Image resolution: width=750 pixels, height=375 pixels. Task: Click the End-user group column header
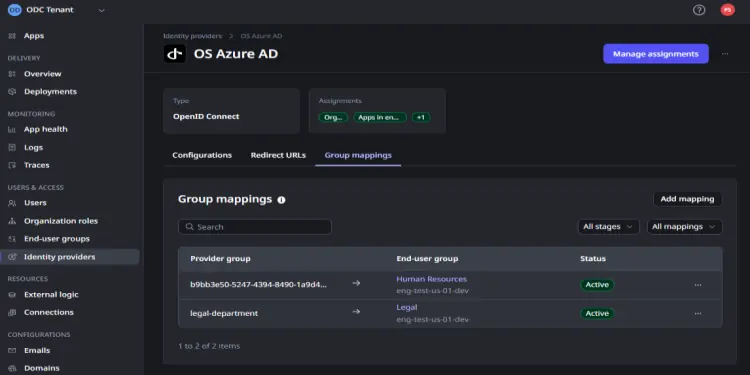coord(427,259)
